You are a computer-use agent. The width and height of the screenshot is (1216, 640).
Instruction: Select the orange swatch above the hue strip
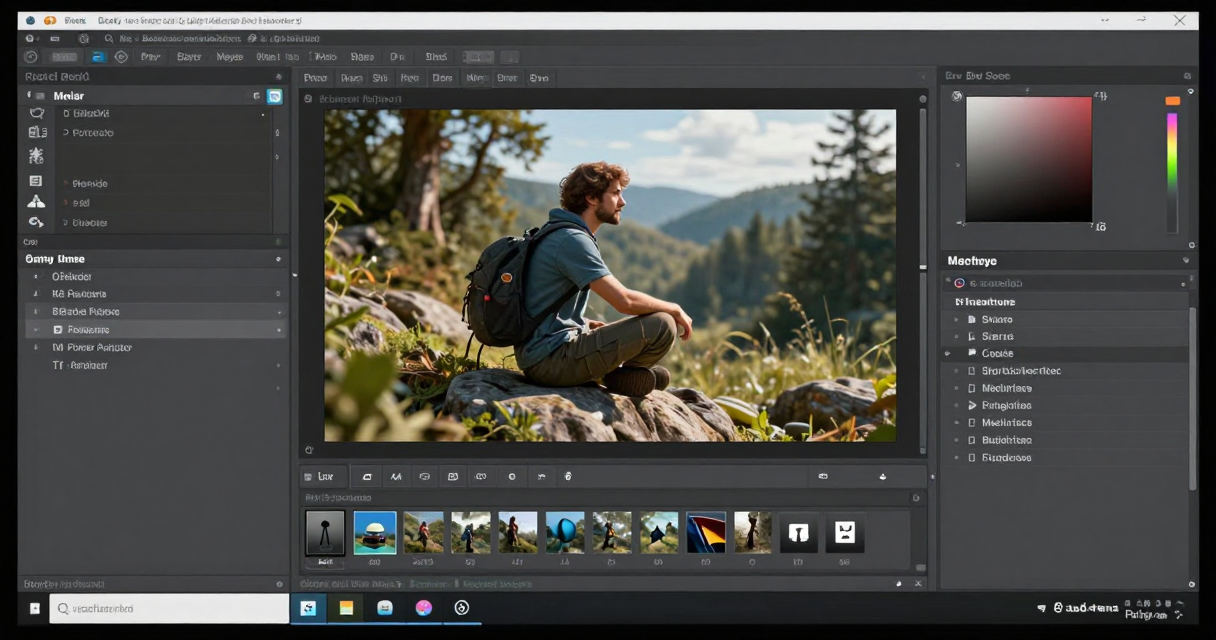point(1172,100)
